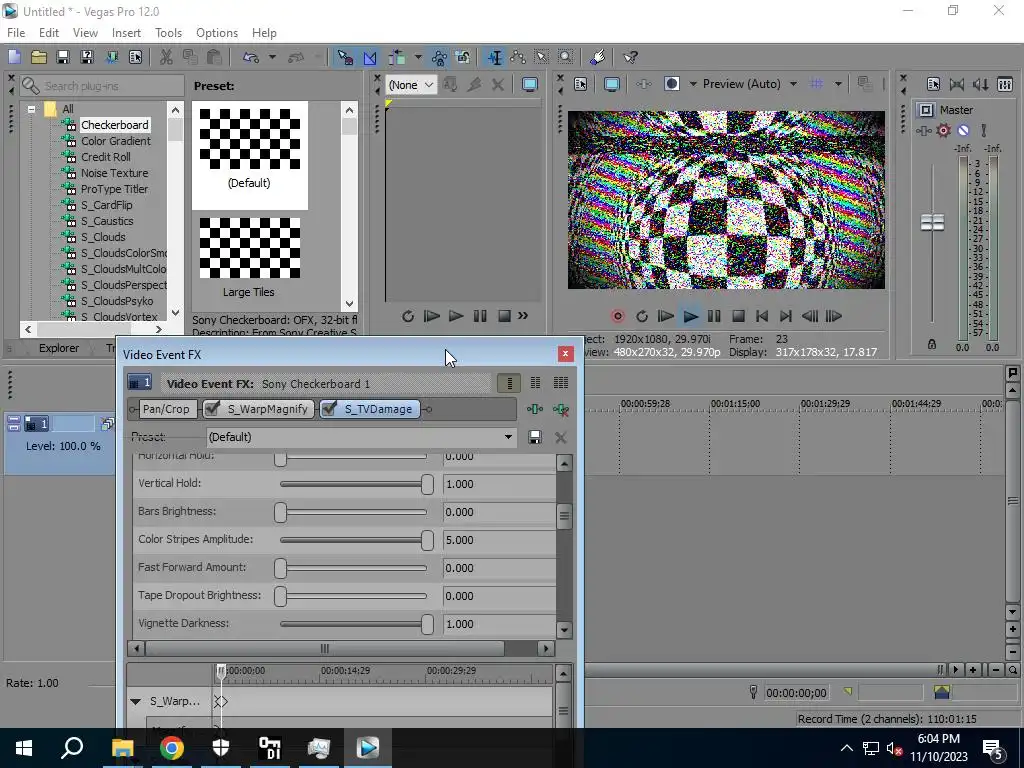Adjust the Vertical Hold slider

click(x=427, y=484)
